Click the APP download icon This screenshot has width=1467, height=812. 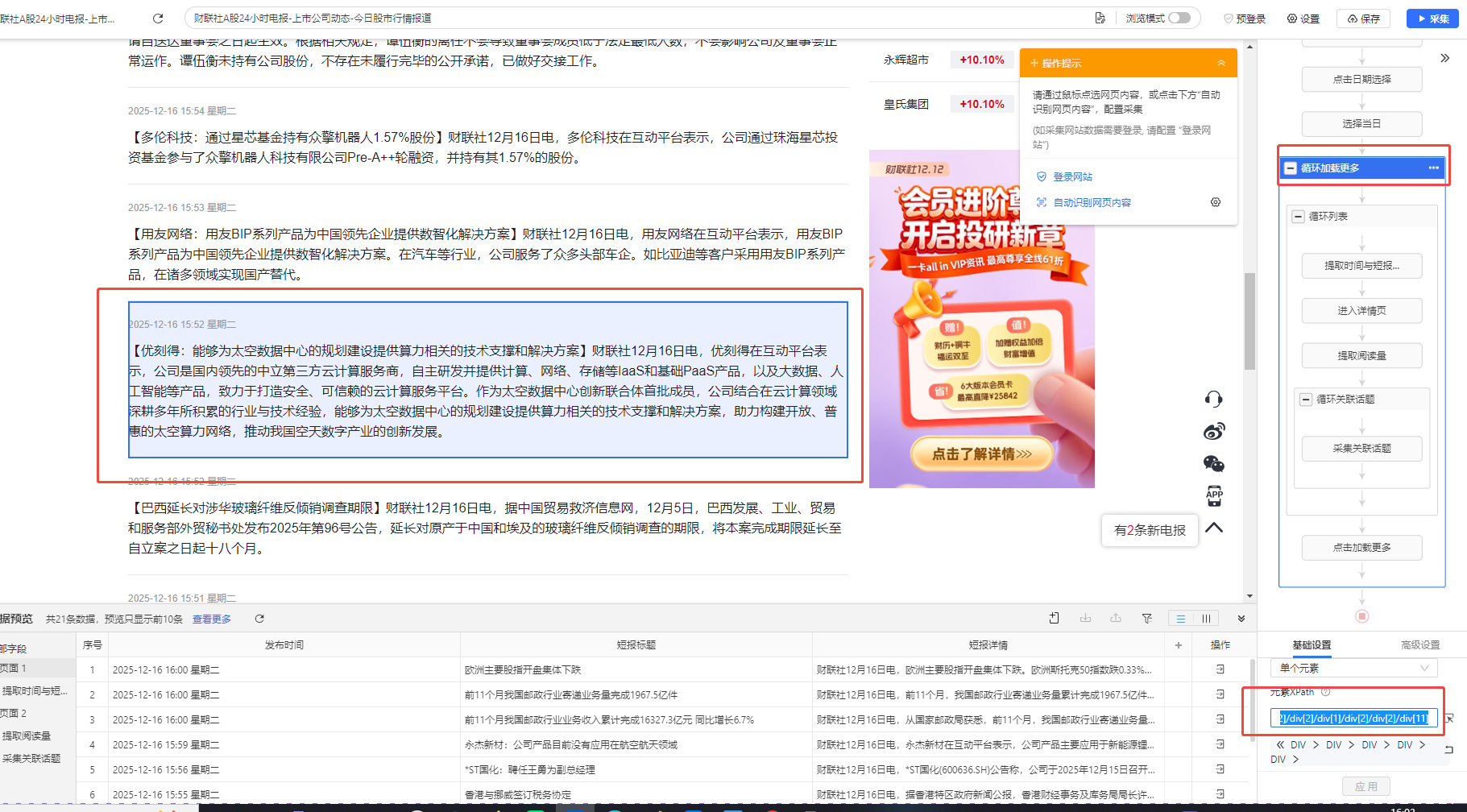pos(1214,495)
